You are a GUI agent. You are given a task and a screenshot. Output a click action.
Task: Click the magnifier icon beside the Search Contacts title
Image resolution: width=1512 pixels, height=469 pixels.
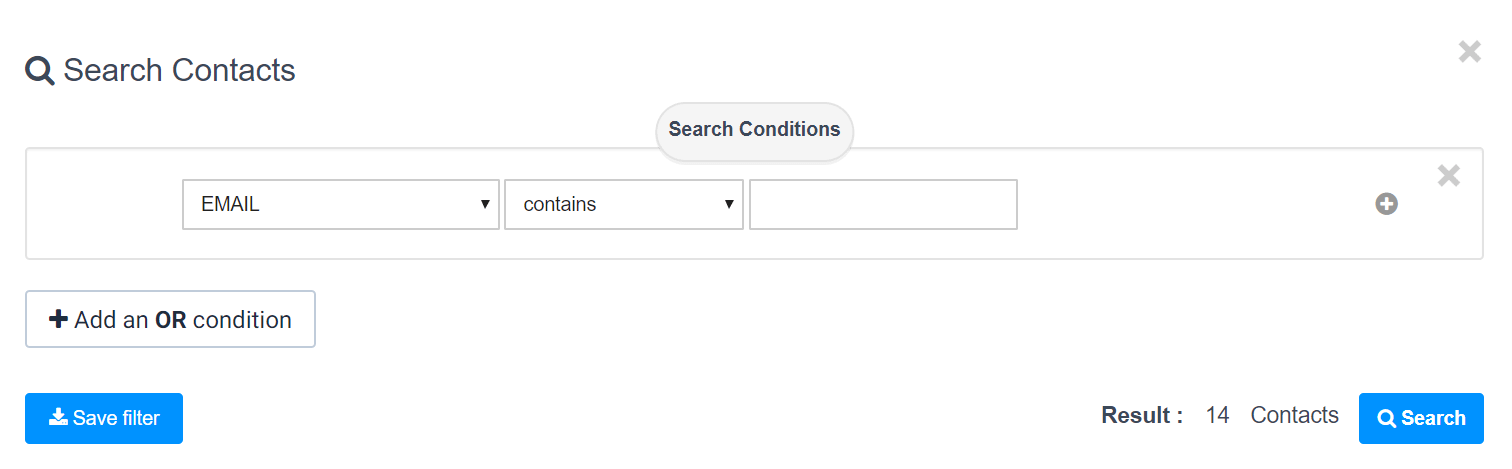pos(40,71)
